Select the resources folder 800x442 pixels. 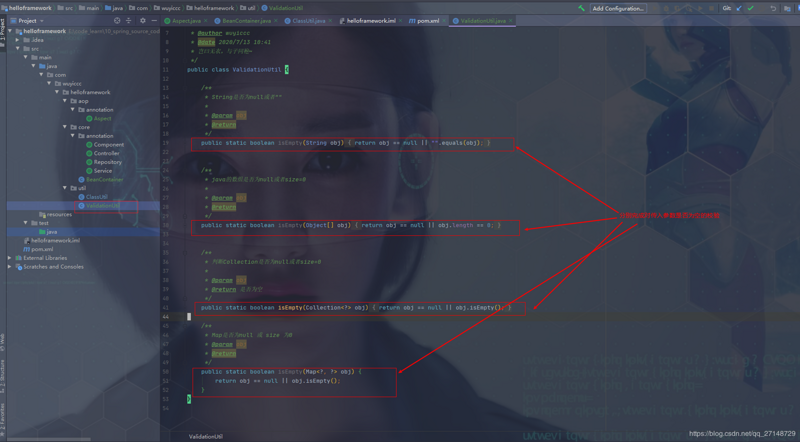55,214
